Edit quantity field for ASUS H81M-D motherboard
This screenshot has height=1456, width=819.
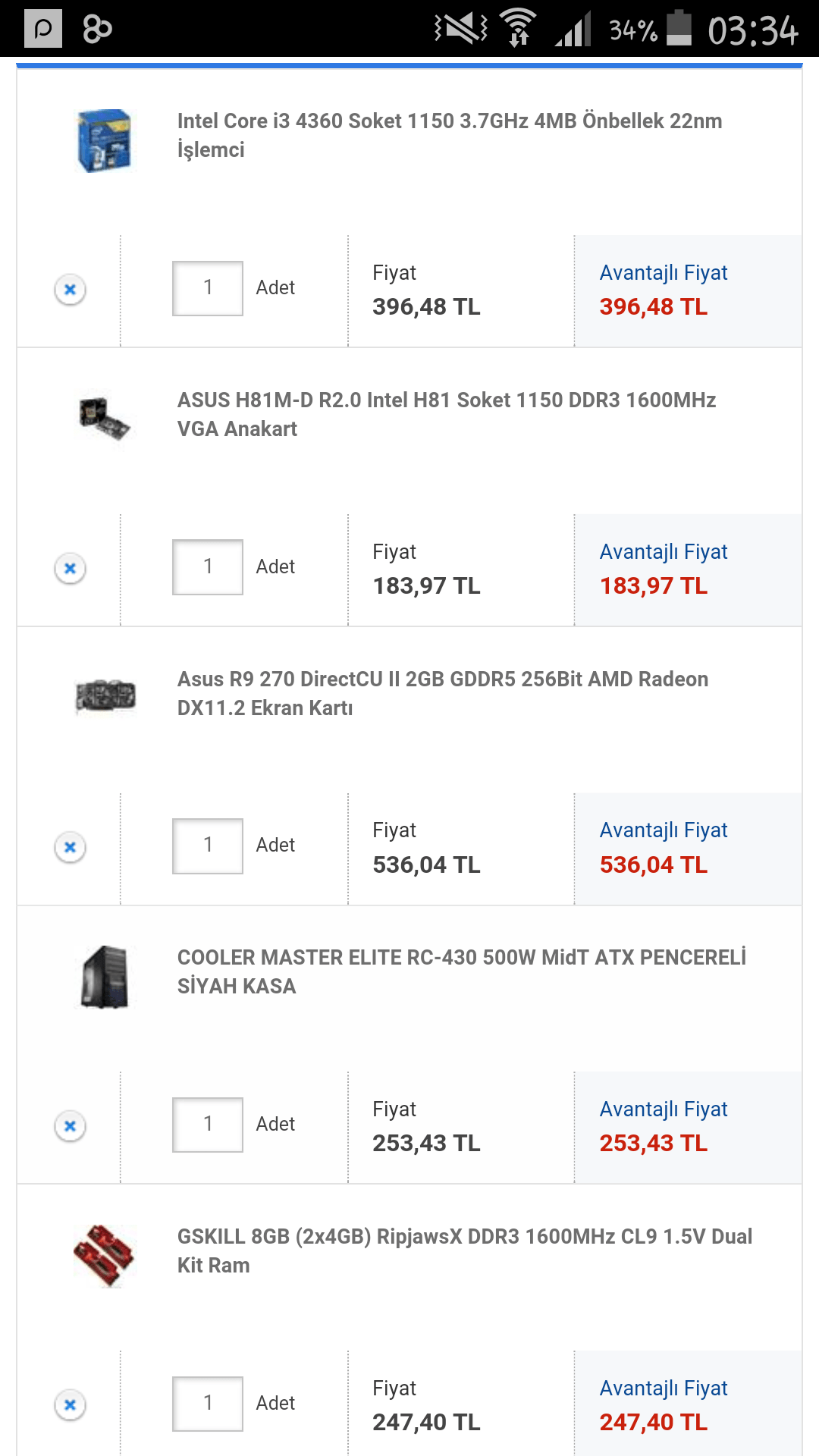point(208,567)
